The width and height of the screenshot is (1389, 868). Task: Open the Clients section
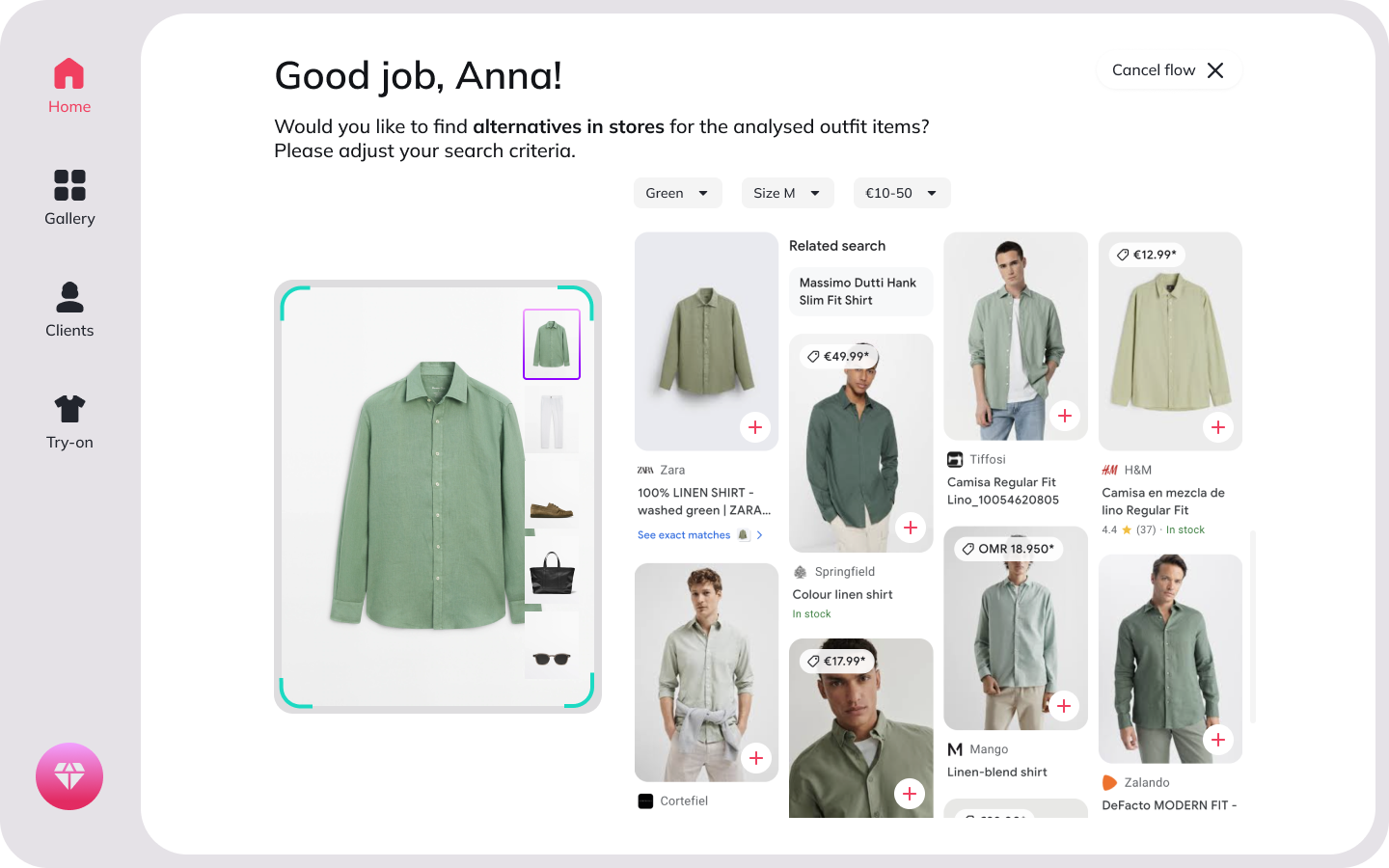click(69, 310)
